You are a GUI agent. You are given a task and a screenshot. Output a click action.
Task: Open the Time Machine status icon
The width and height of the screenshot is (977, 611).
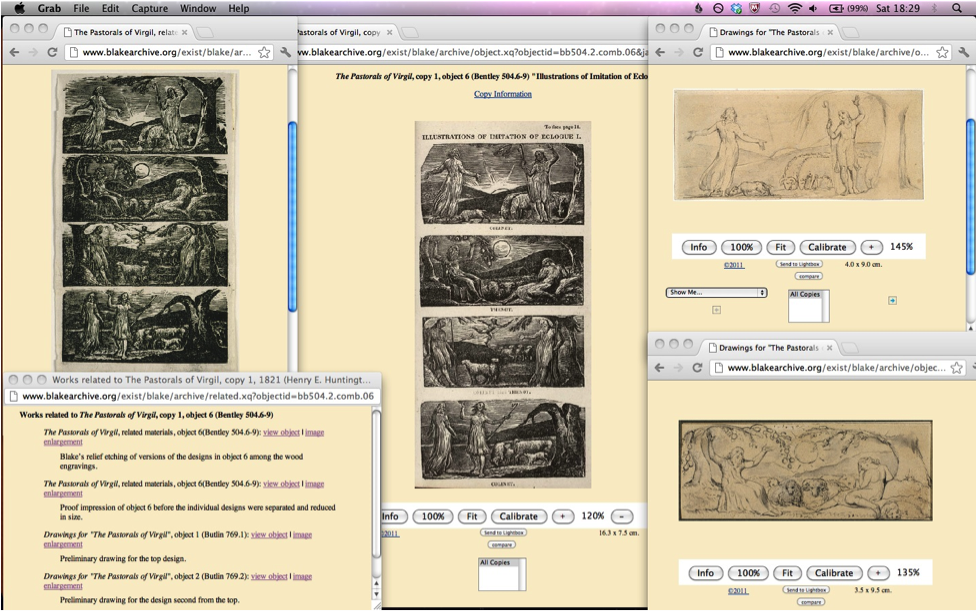tap(774, 8)
